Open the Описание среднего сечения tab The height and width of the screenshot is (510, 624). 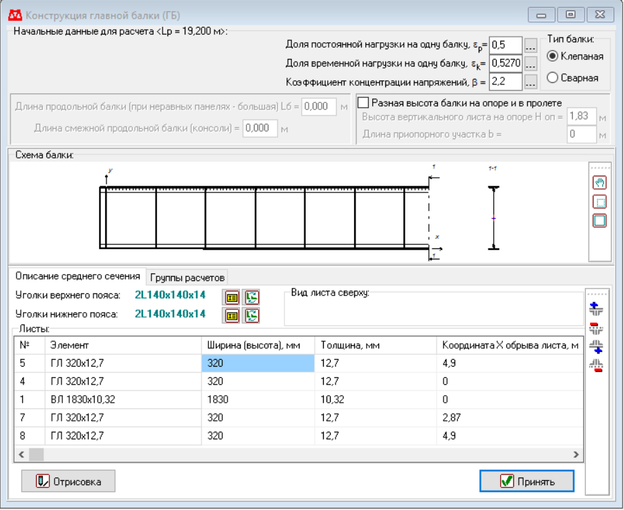click(77, 276)
